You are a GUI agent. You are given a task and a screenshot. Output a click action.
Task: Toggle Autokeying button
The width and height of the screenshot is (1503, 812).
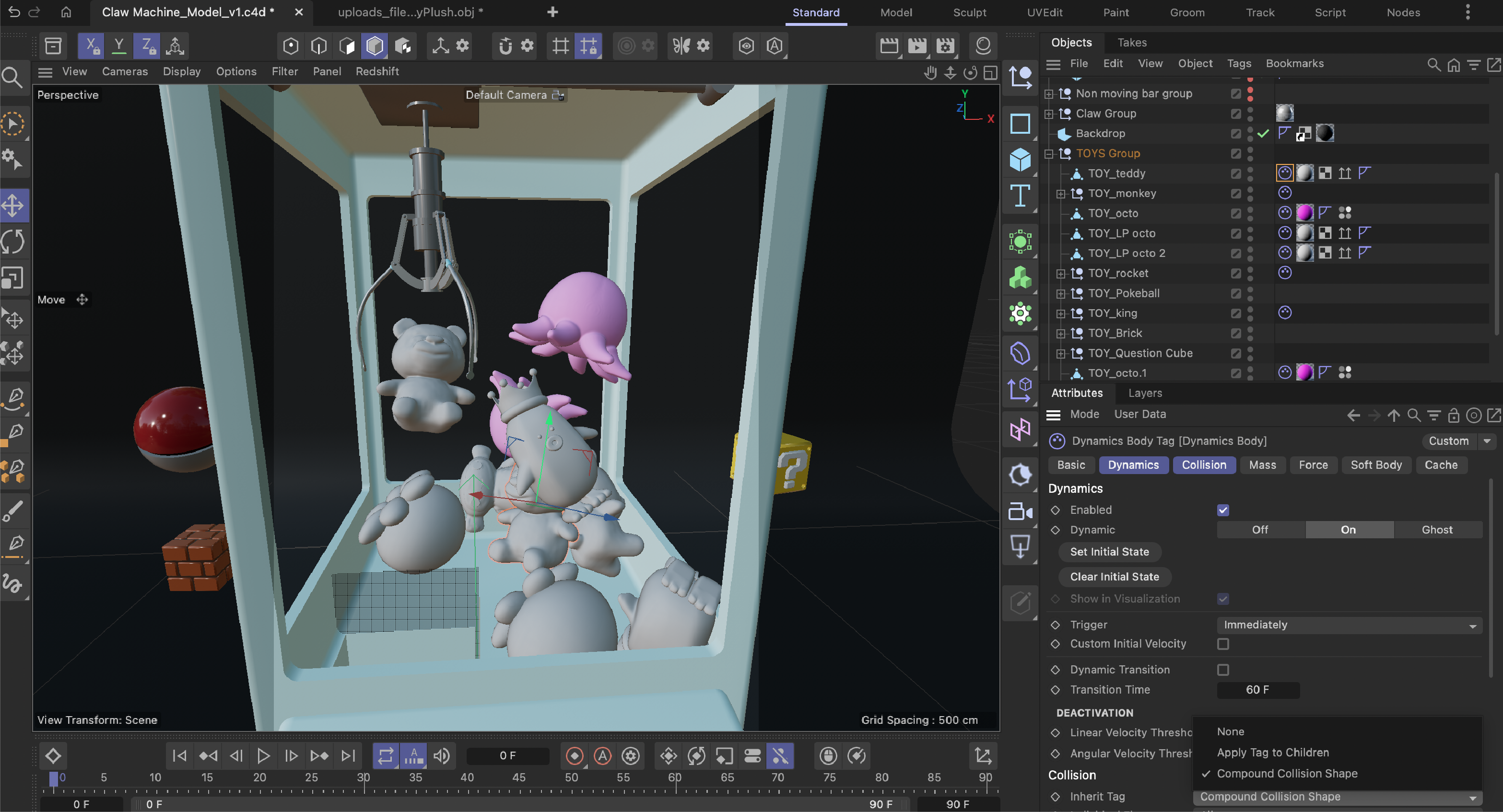(603, 756)
